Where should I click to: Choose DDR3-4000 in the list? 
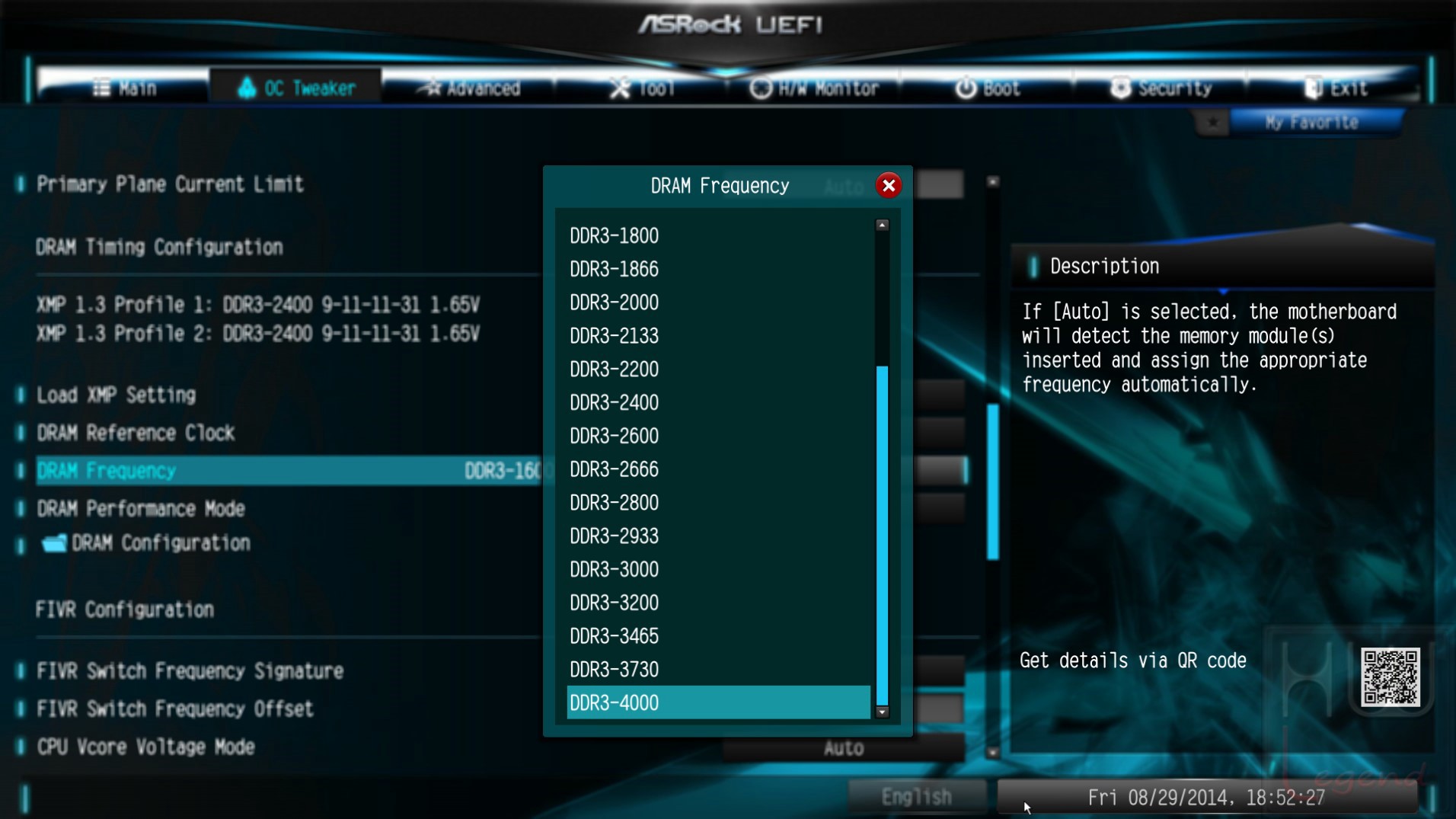tap(719, 702)
